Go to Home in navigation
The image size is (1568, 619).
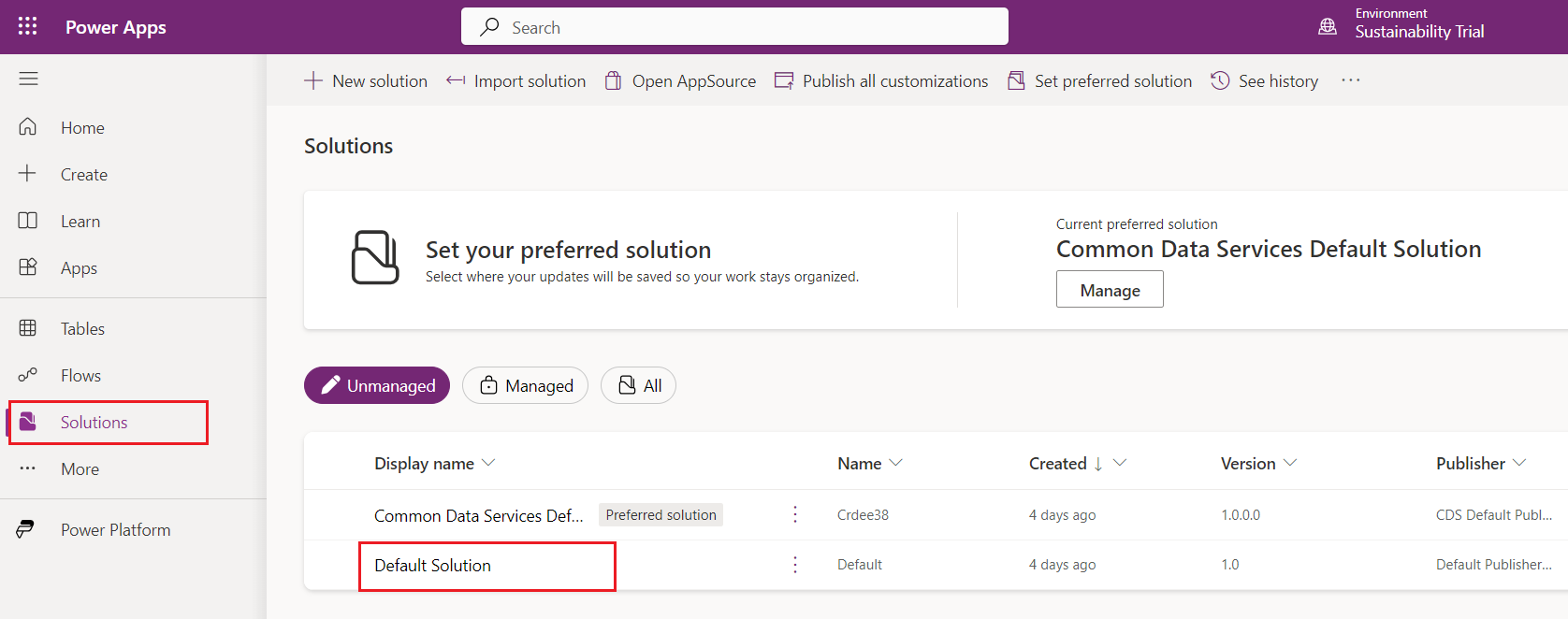82,128
